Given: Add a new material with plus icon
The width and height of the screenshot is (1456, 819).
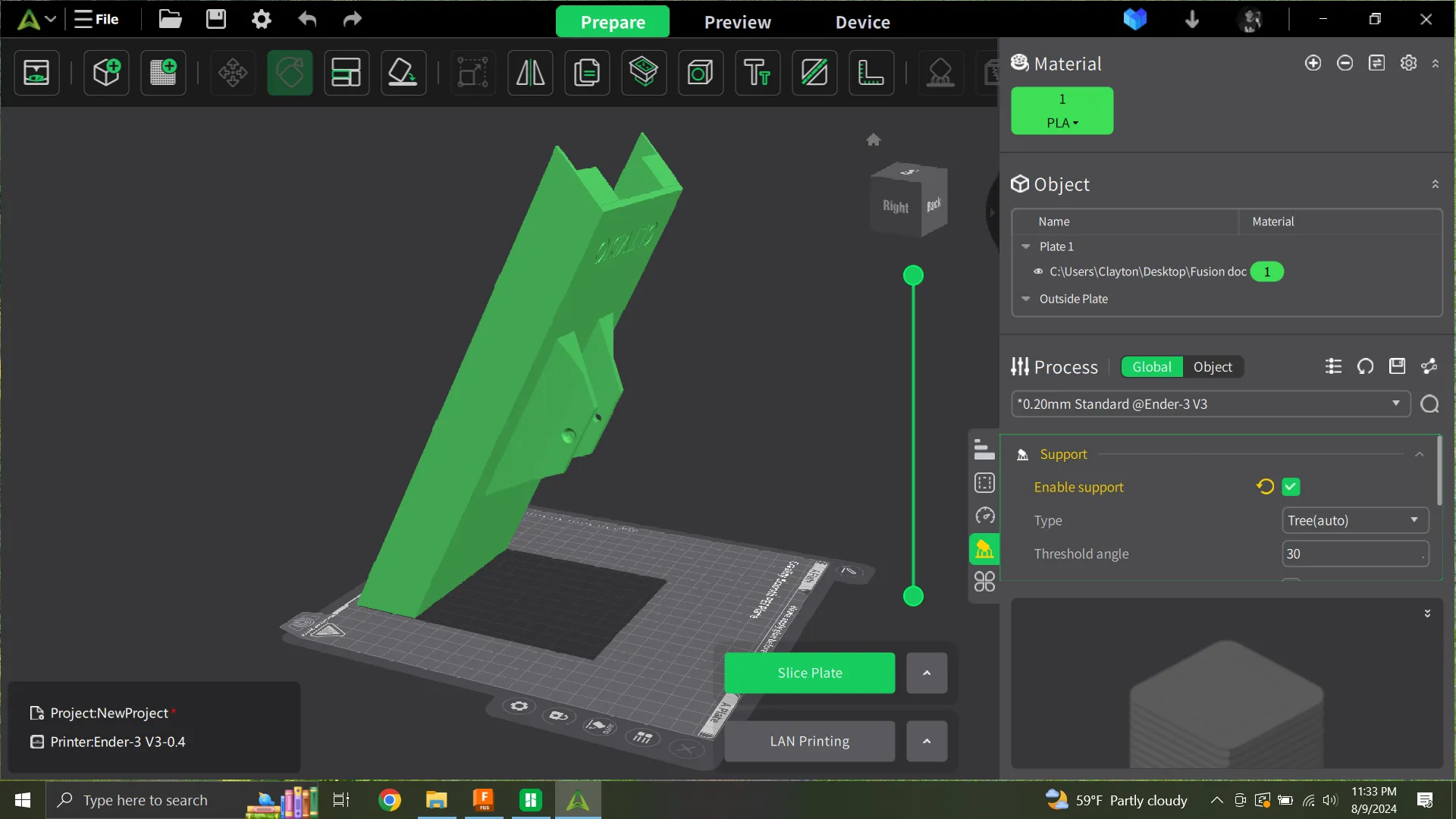Looking at the screenshot, I should coord(1313,63).
